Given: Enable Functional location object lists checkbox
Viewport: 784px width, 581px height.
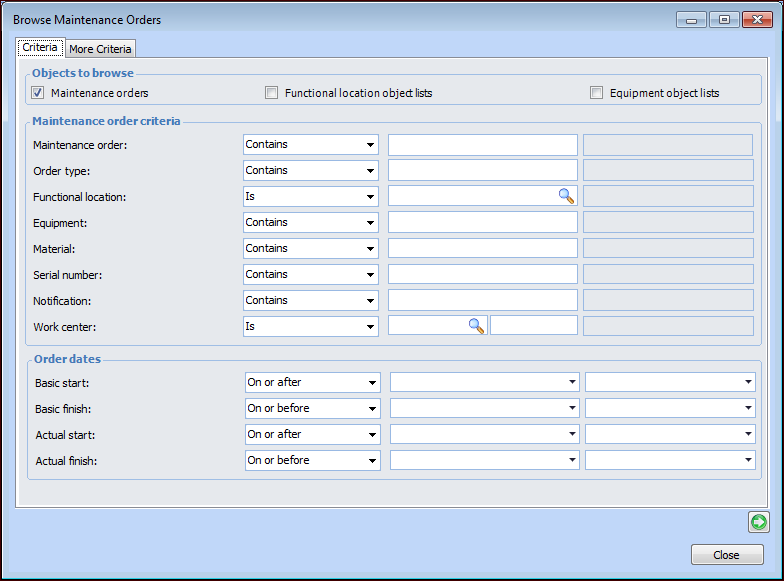Looking at the screenshot, I should tap(271, 93).
